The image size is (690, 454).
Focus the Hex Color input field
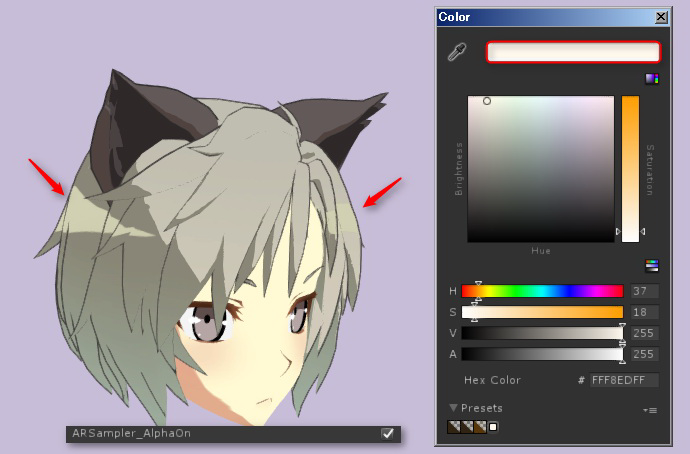pos(624,381)
